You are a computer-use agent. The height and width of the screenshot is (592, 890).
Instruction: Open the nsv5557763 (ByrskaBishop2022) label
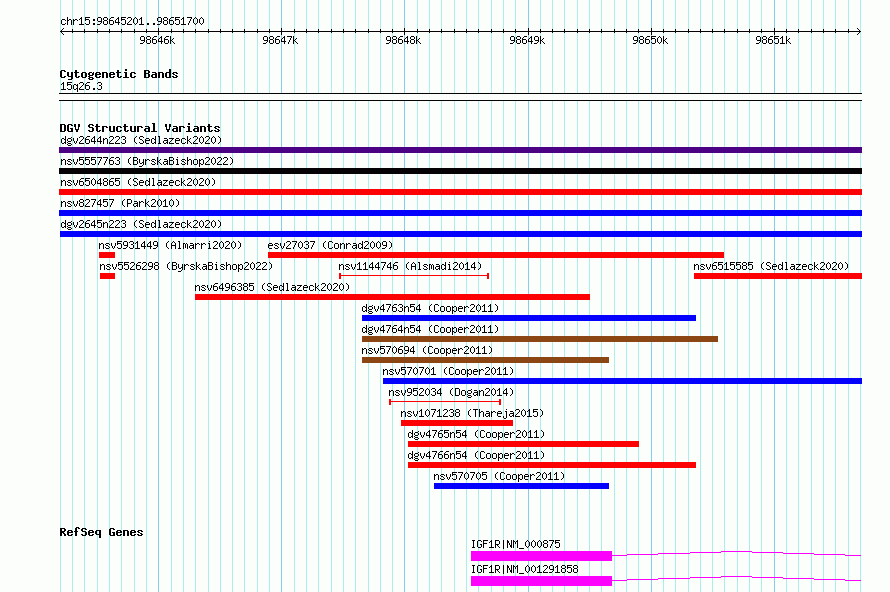[x=147, y=161]
